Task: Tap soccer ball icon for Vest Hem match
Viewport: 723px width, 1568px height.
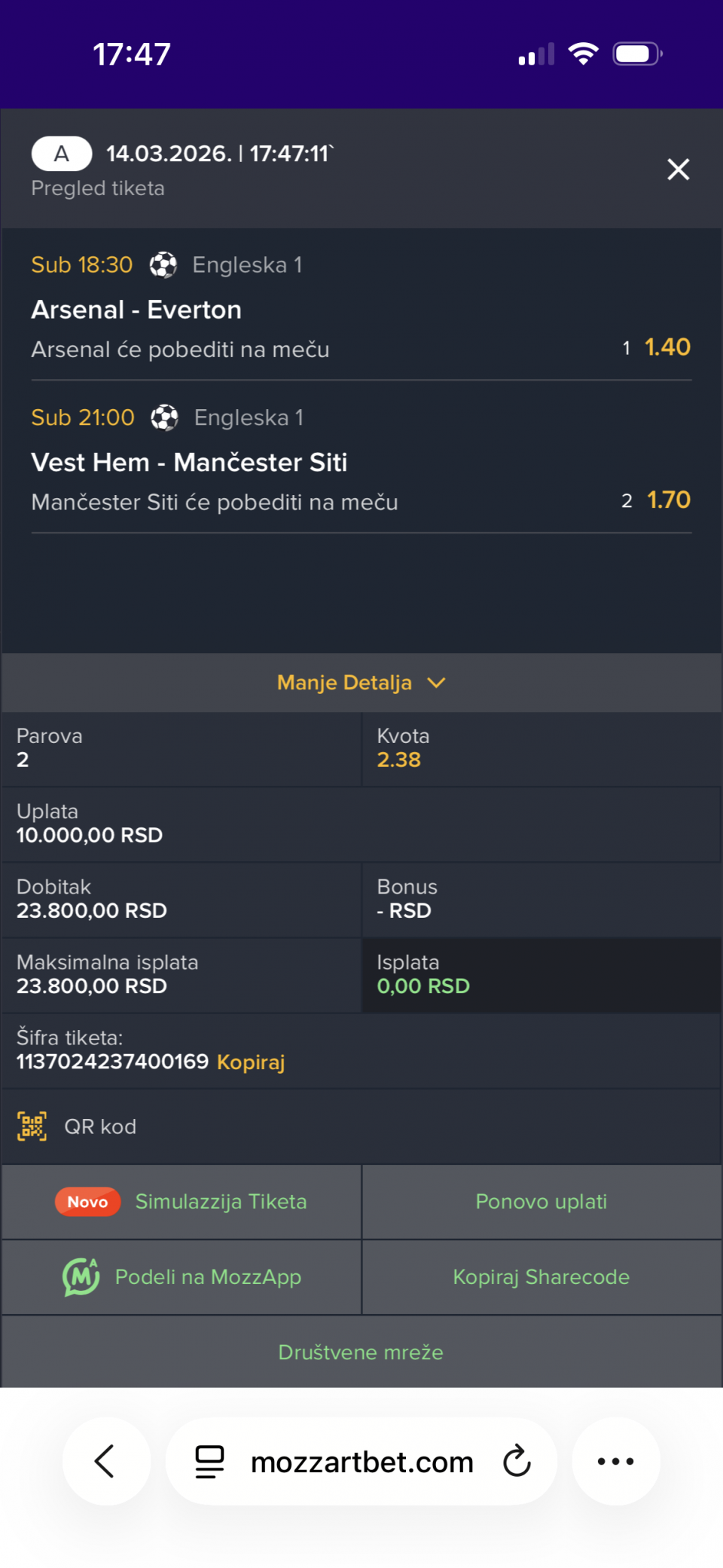Action: click(x=165, y=417)
